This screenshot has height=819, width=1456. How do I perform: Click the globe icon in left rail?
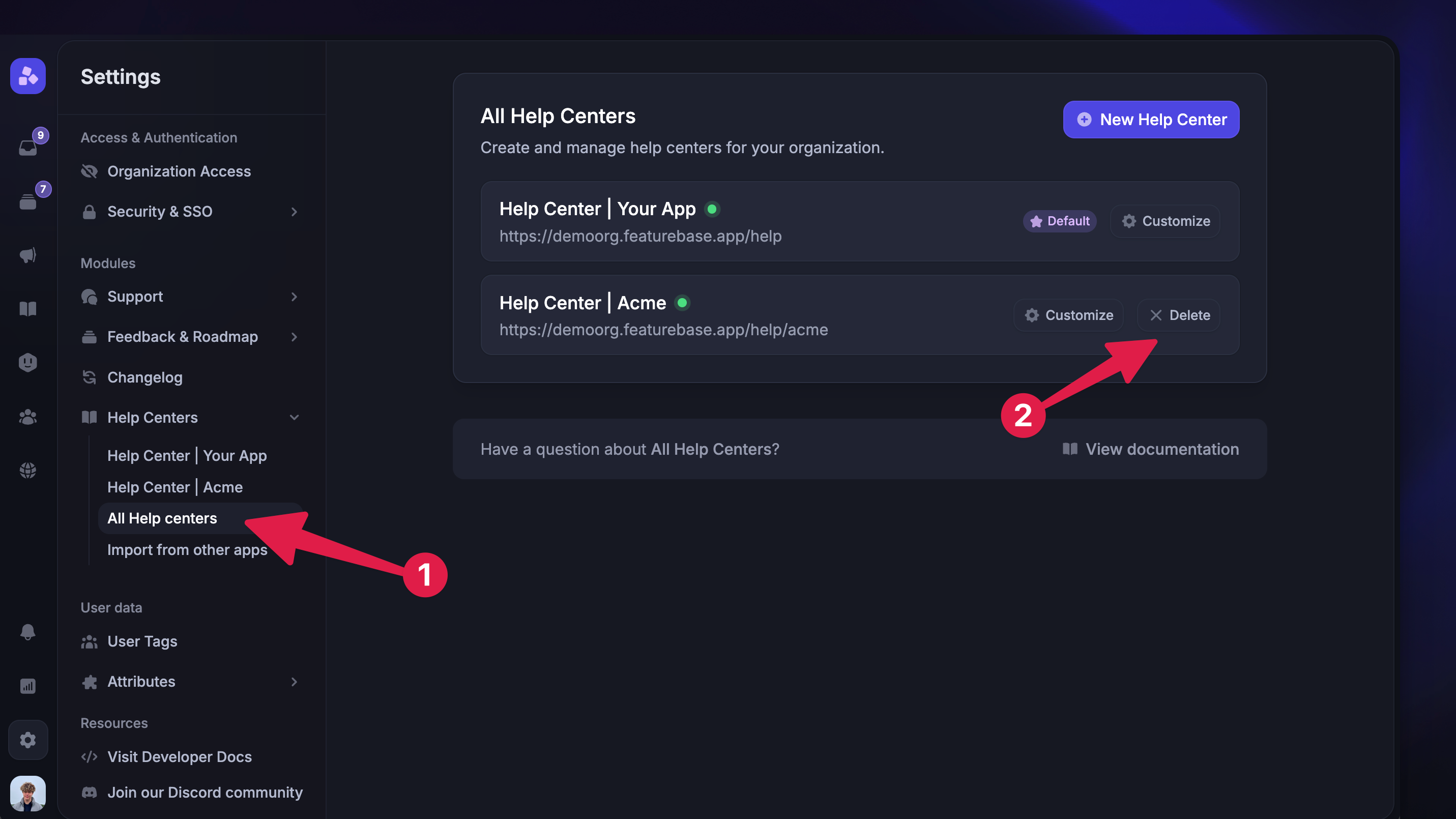point(27,470)
